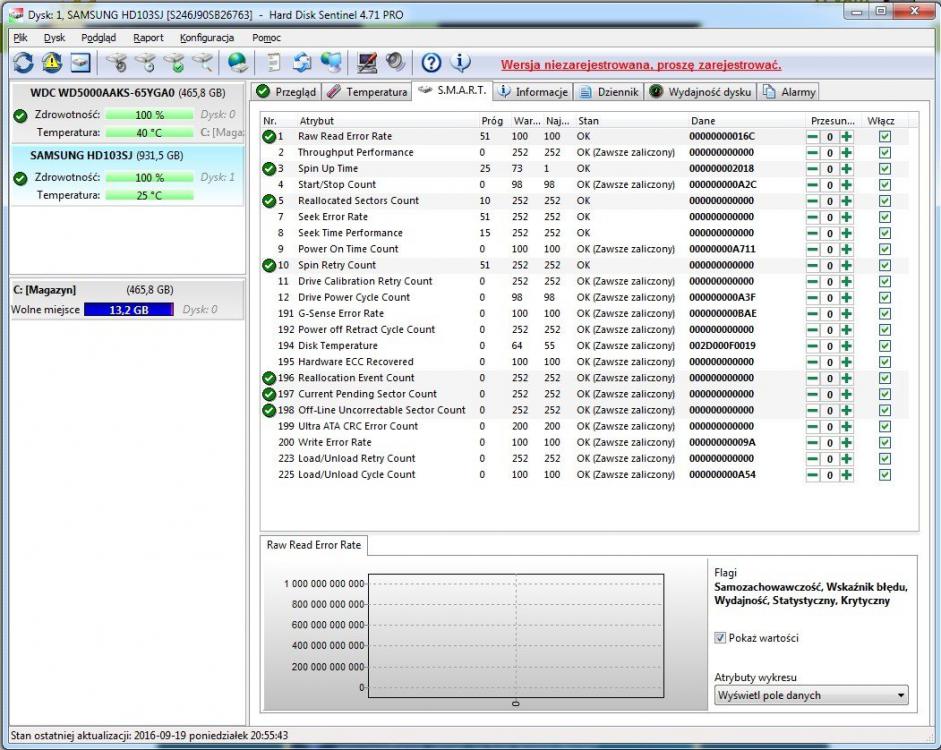This screenshot has width=941, height=750.
Task: Sort the table by the Atrybut column header
Action: [x=317, y=121]
